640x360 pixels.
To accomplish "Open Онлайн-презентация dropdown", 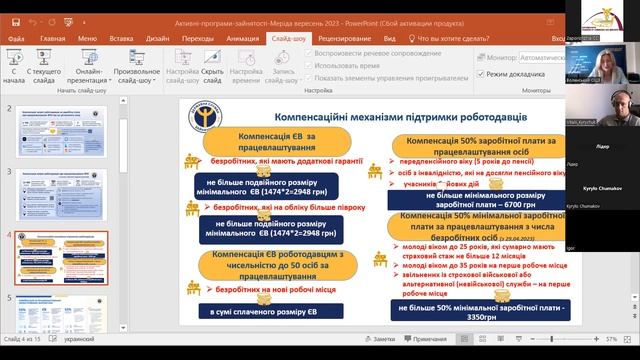I will pos(89,66).
